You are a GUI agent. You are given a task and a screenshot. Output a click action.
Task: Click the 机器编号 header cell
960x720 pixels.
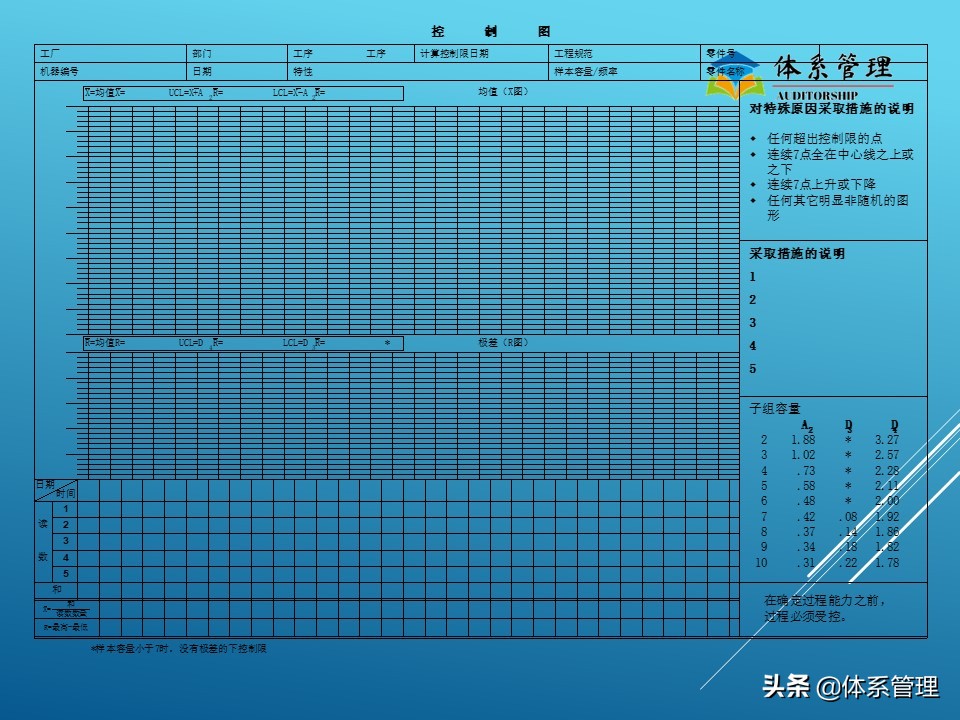point(110,71)
